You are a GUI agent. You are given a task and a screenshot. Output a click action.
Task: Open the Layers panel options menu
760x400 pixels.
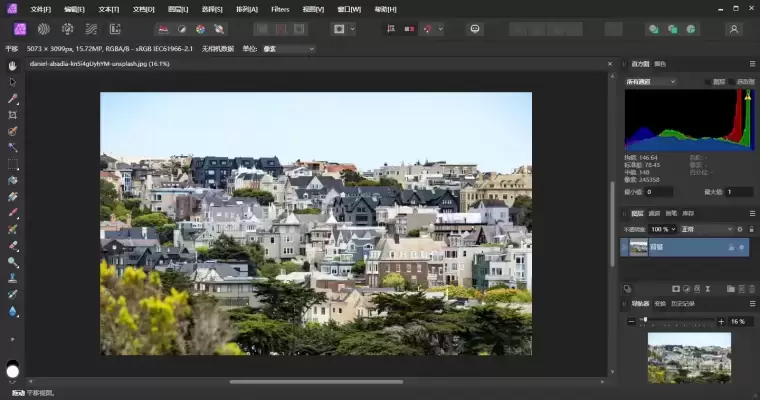coord(752,213)
